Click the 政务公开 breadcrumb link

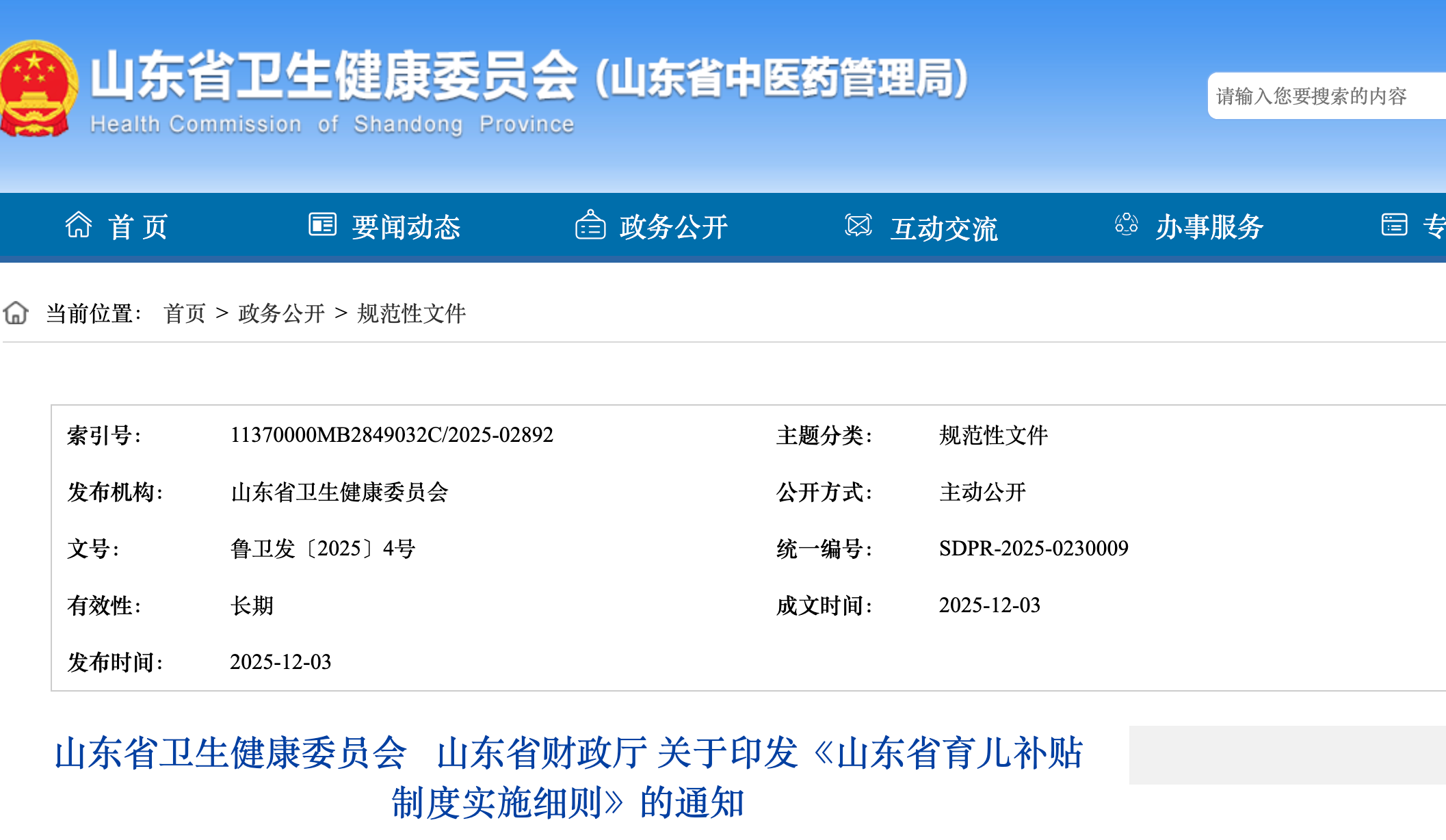click(281, 314)
